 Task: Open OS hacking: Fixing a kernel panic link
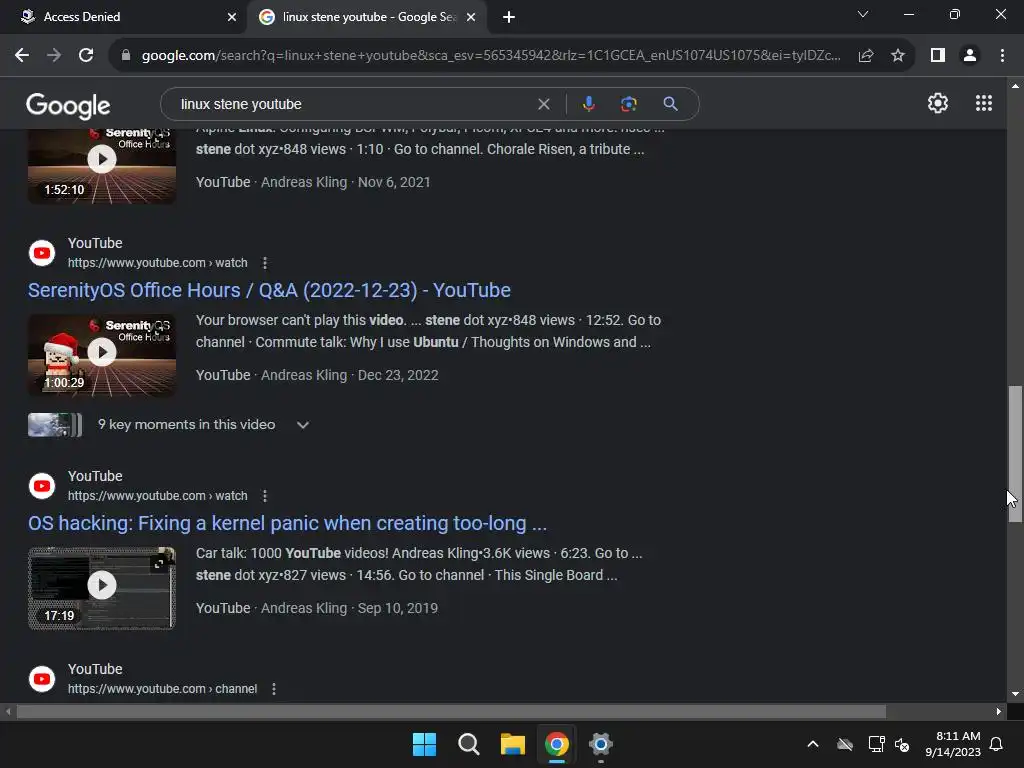(287, 523)
